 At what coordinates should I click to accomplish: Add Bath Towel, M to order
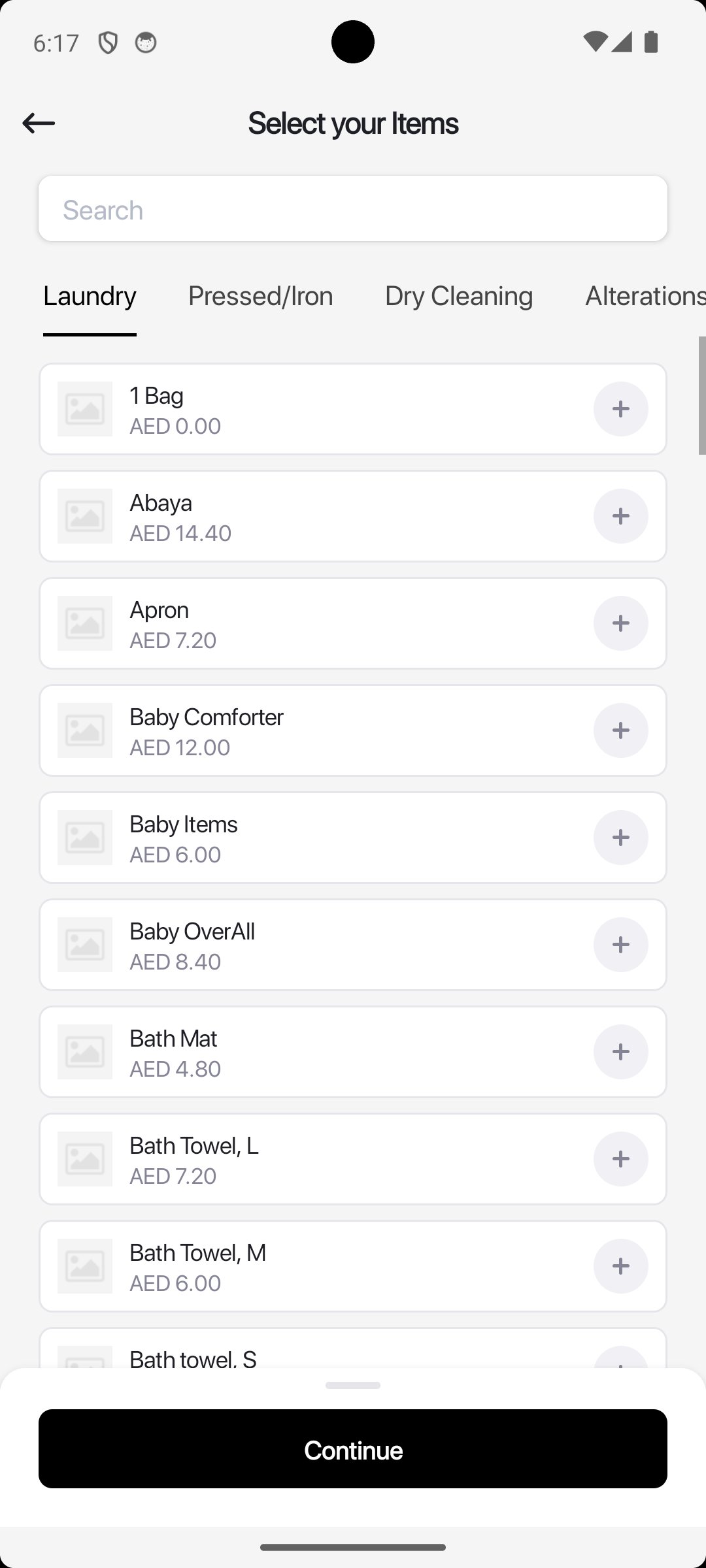[x=620, y=1266]
